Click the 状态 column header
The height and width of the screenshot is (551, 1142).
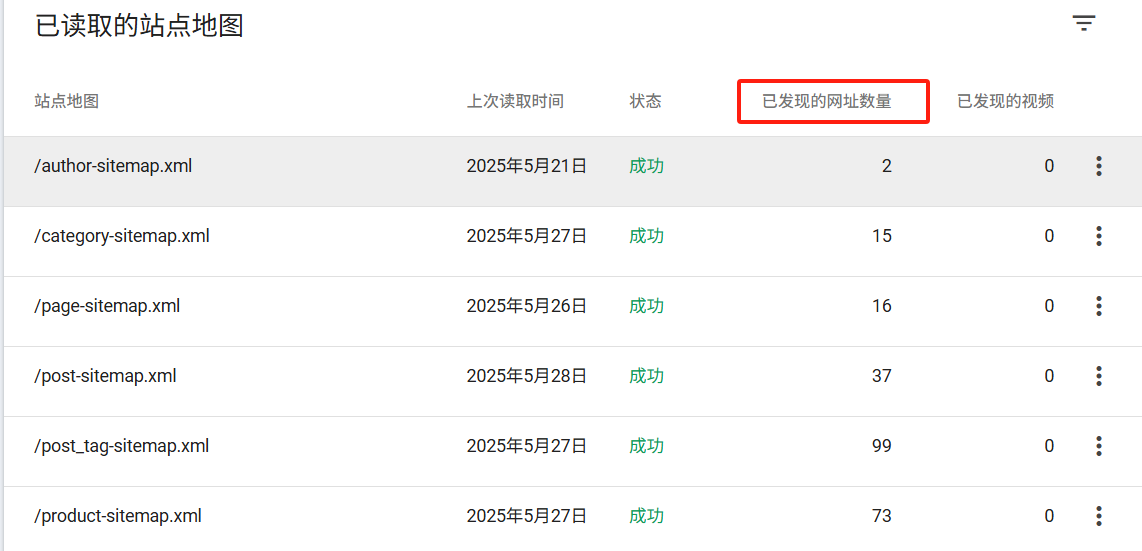click(645, 101)
